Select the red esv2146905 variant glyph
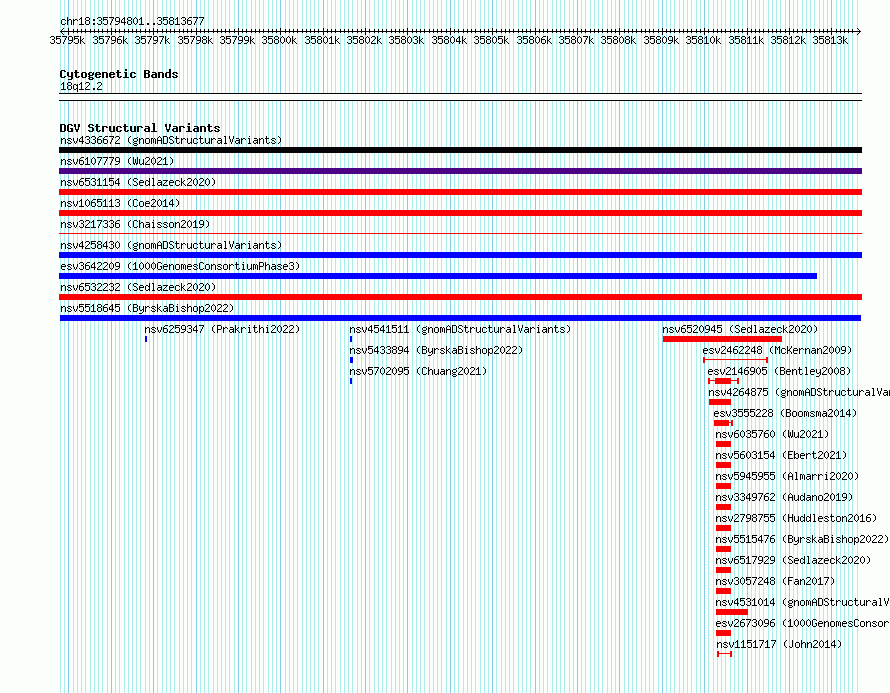 [723, 381]
